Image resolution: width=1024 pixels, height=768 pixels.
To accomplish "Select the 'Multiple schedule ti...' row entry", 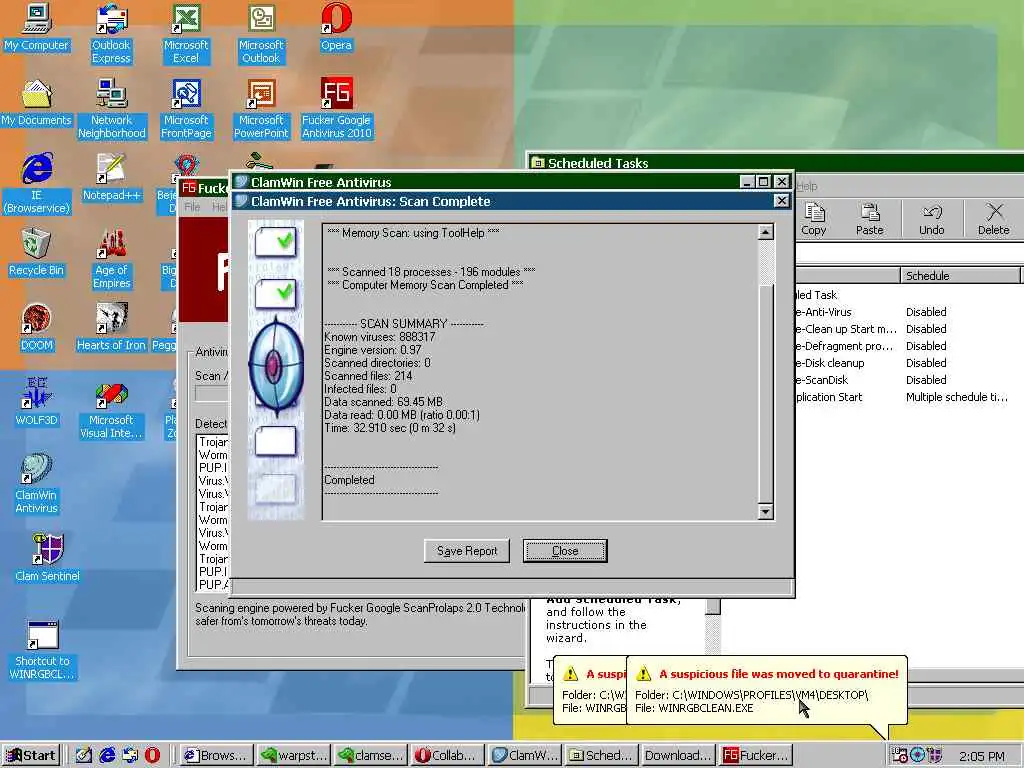I will (956, 397).
